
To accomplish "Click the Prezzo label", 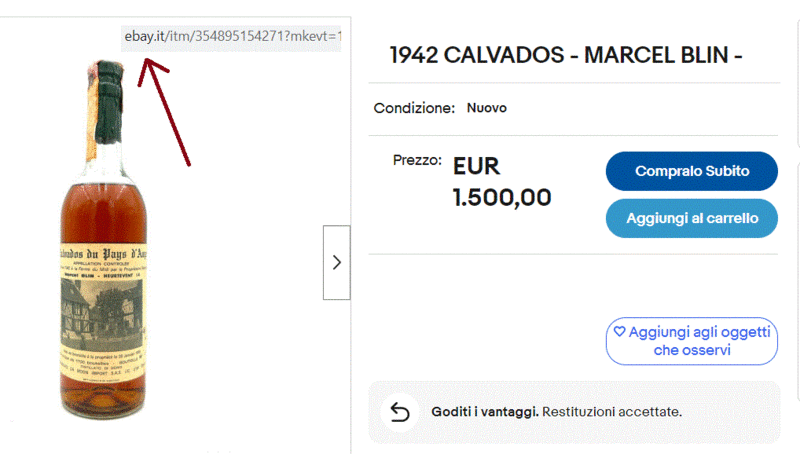I will tap(417, 160).
